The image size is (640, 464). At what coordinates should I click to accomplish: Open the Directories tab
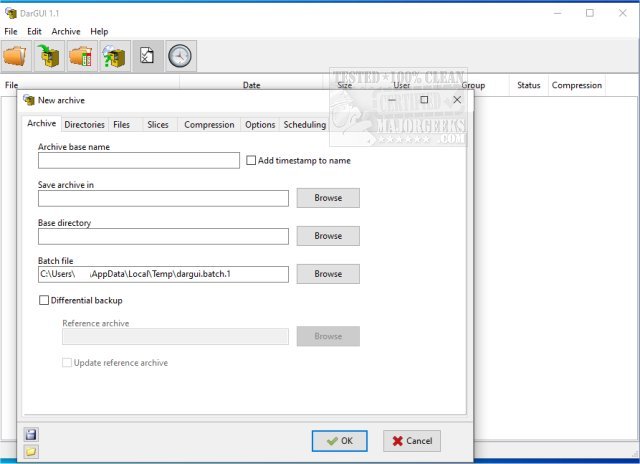click(84, 125)
